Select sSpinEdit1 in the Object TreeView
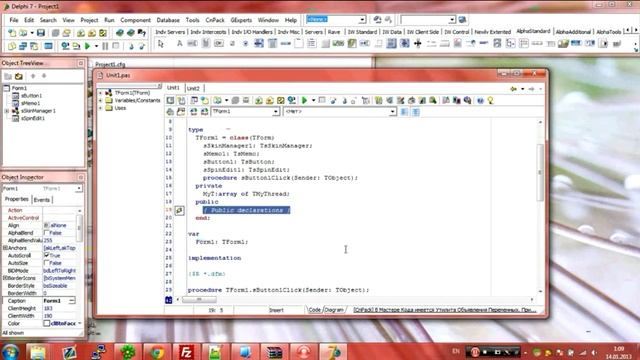 pyautogui.click(x=33, y=118)
